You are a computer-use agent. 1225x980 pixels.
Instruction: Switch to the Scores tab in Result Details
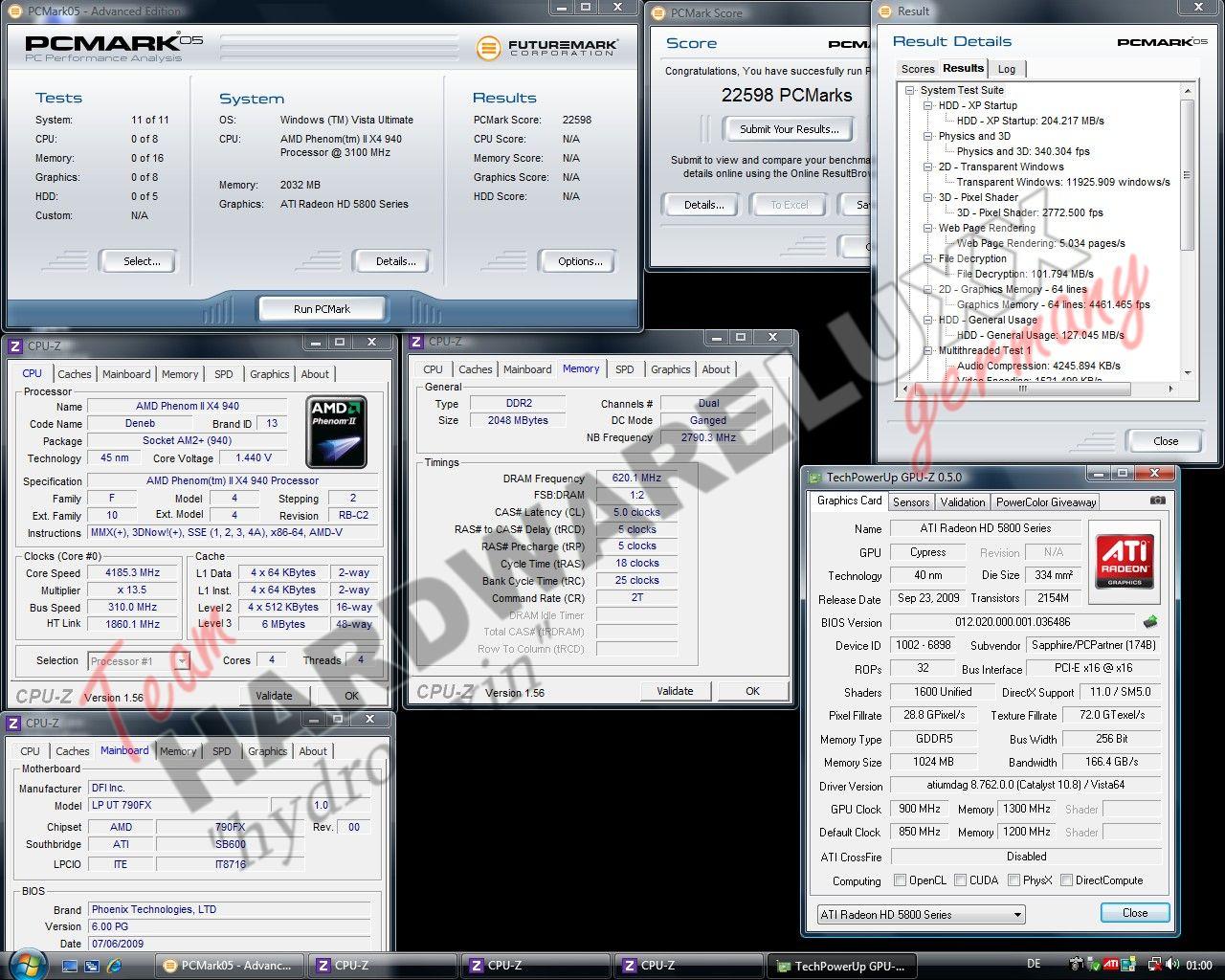click(917, 69)
